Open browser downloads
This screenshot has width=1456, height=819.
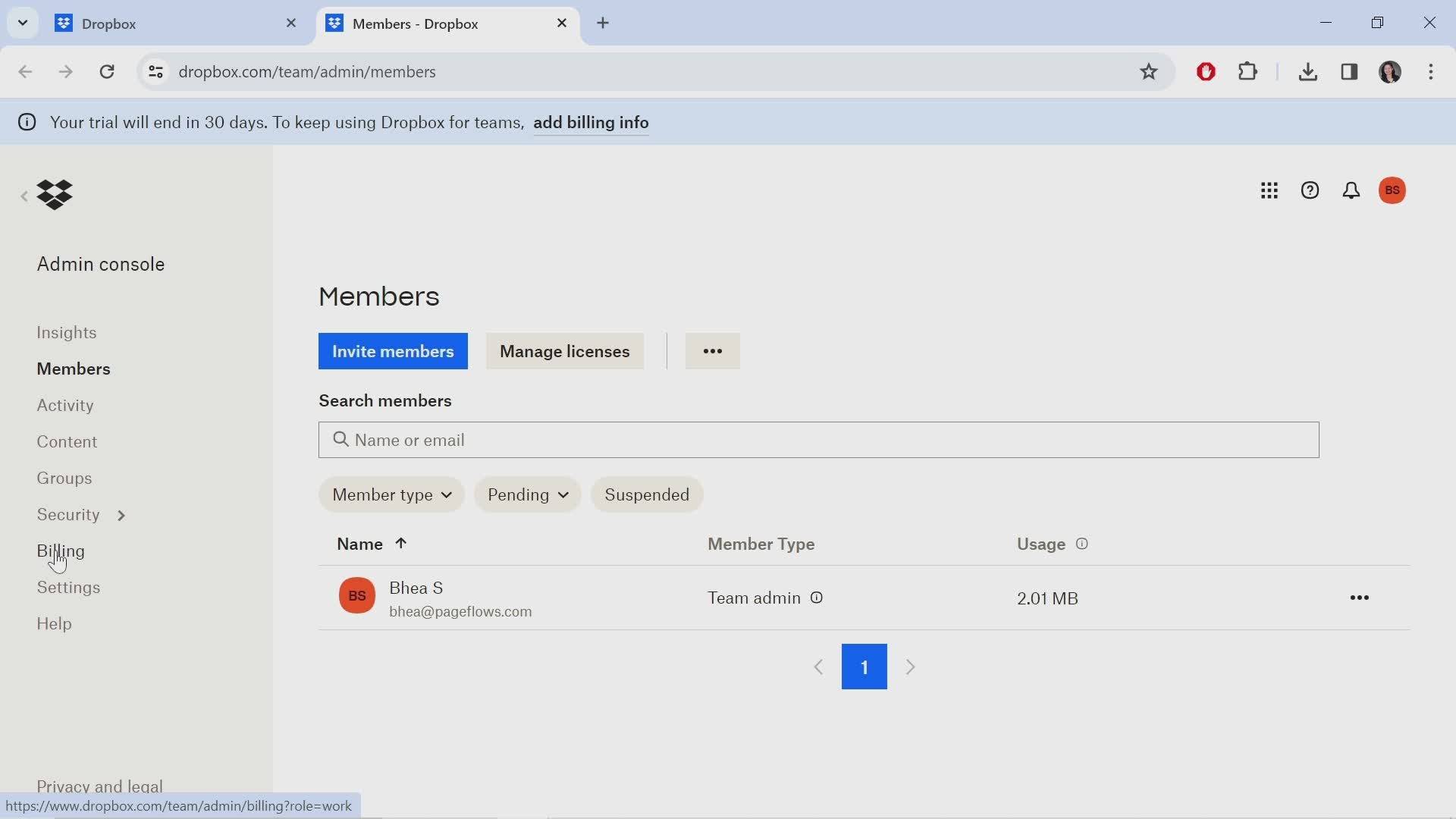click(1308, 72)
